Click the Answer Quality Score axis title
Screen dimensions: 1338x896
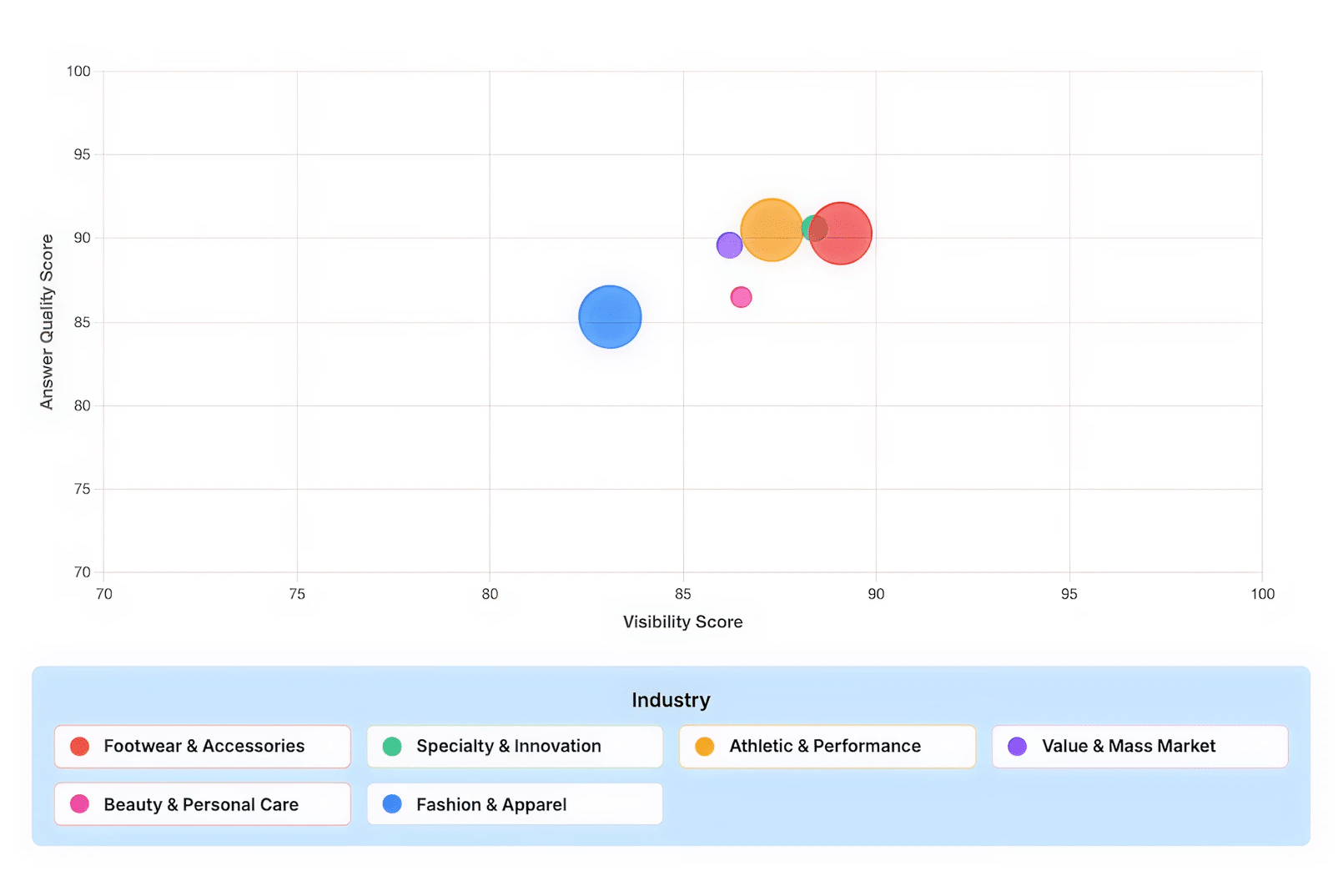47,321
